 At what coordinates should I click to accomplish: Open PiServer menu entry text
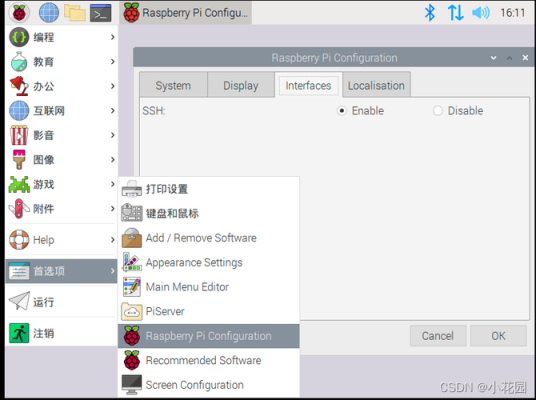[x=165, y=311]
